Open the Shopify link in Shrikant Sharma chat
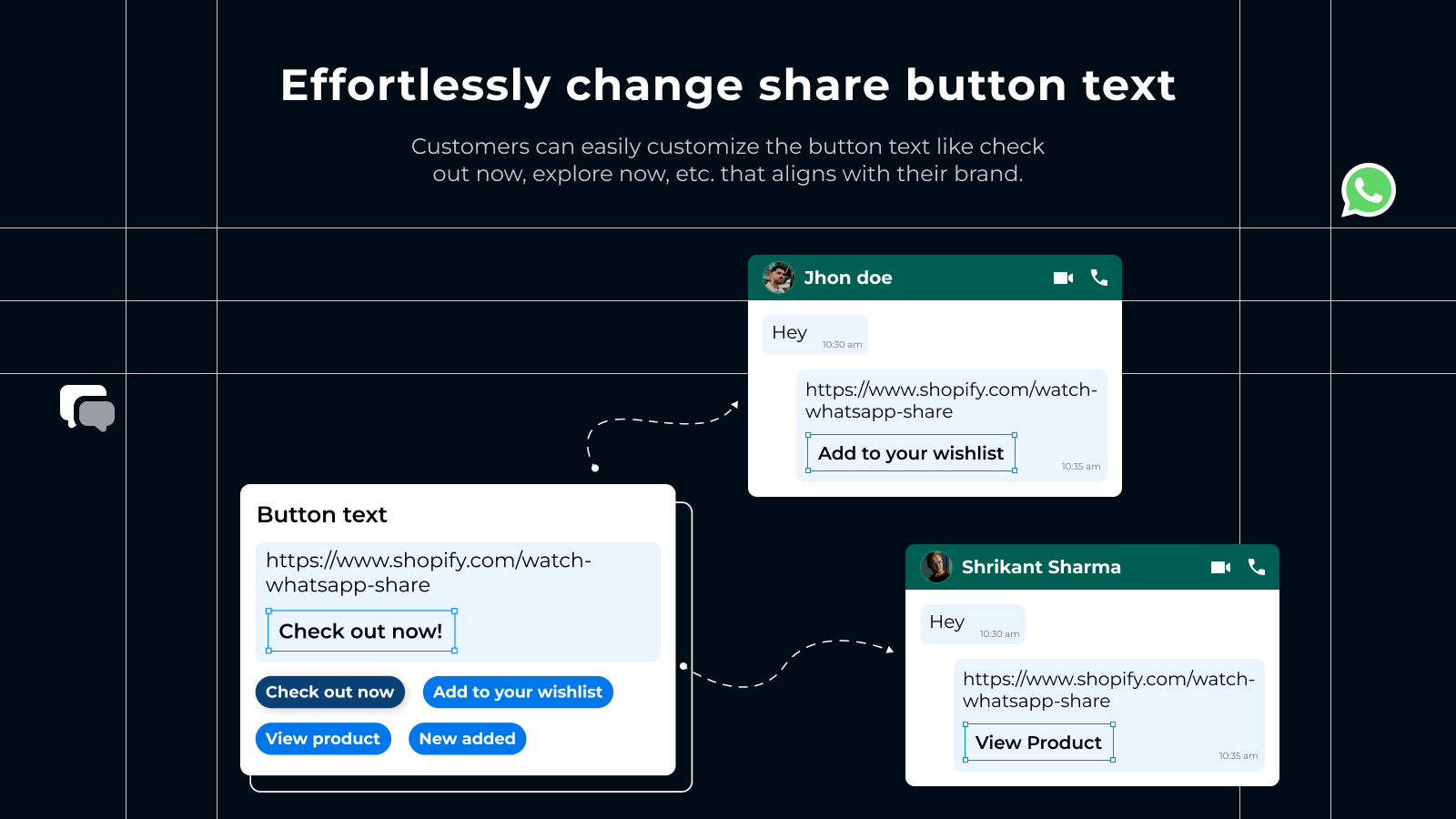 tap(1108, 690)
